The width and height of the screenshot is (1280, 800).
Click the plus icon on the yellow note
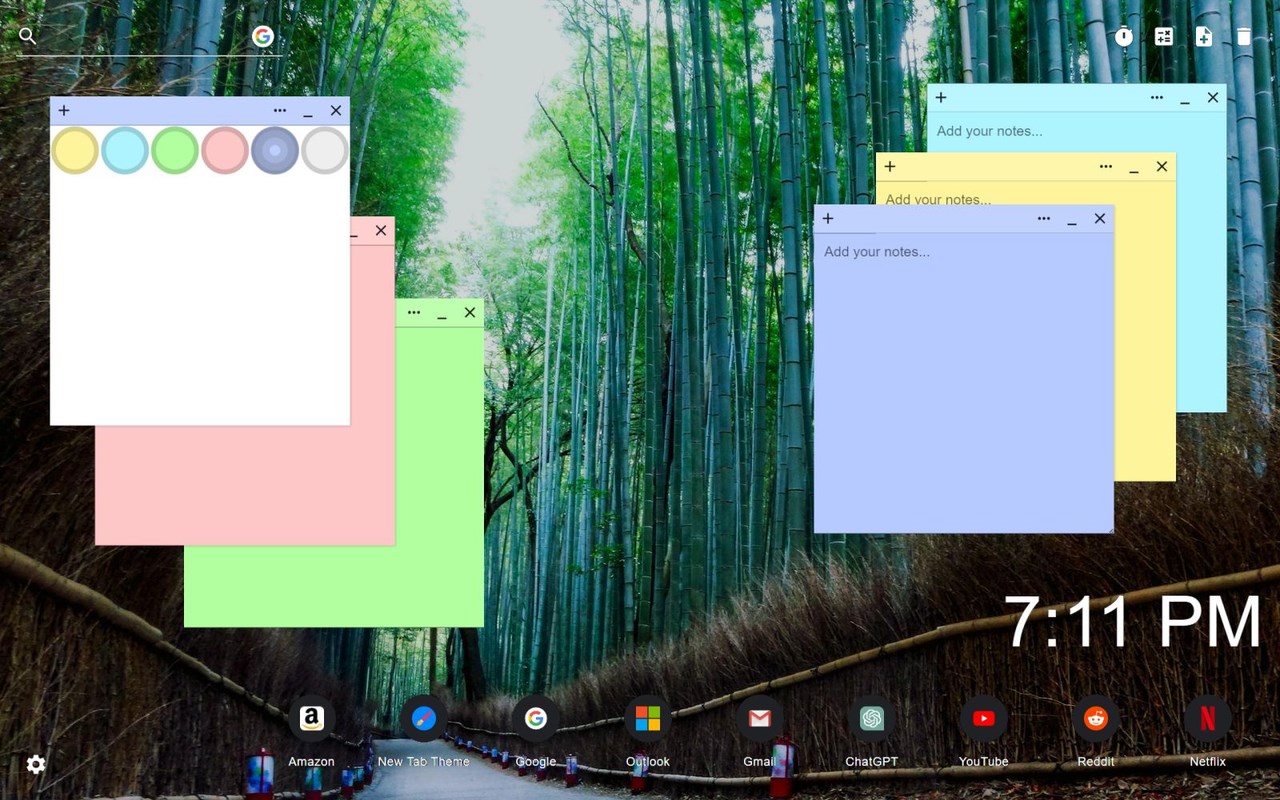pyautogui.click(x=890, y=167)
